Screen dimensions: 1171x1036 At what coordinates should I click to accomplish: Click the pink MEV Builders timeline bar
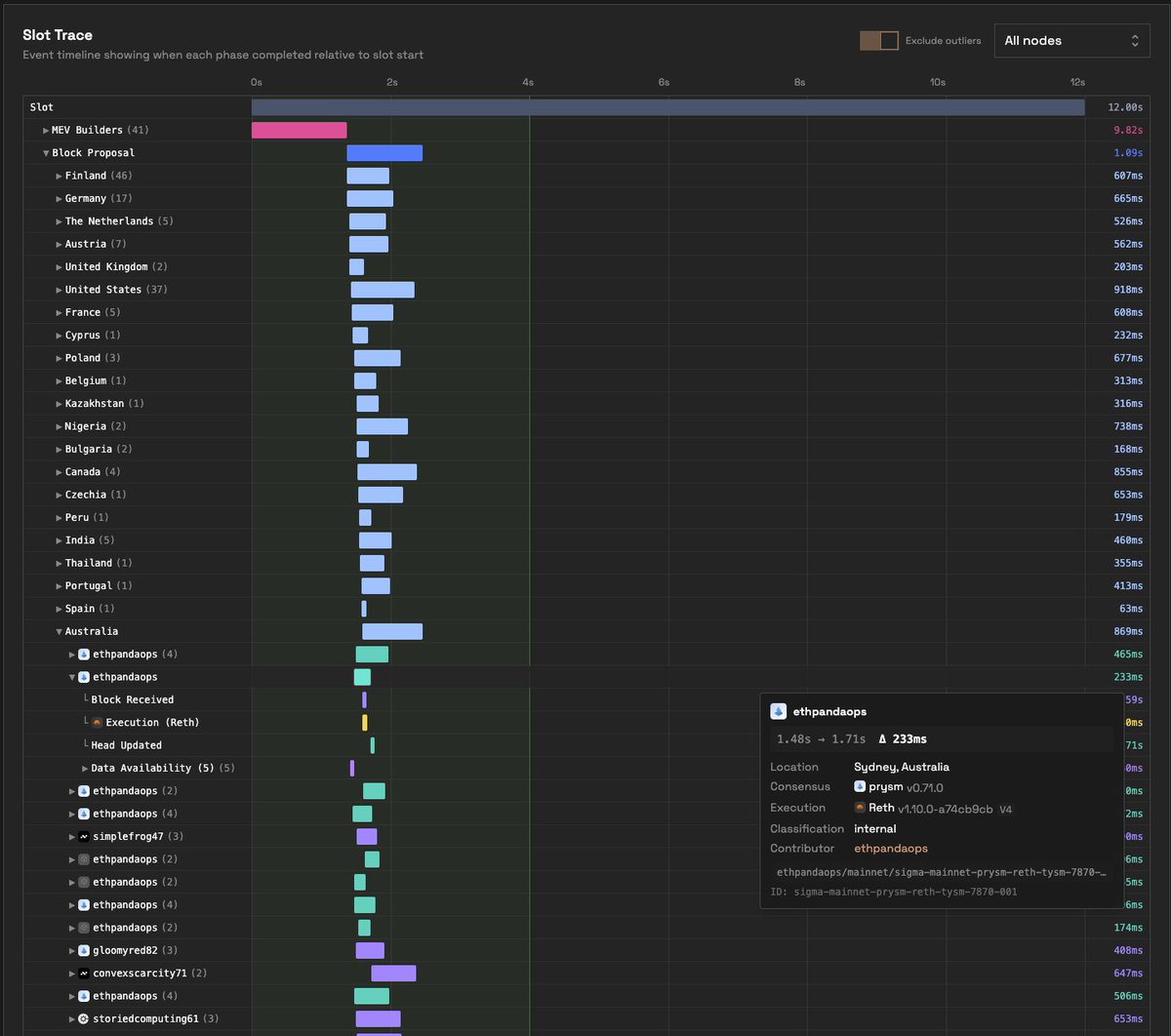tap(299, 131)
